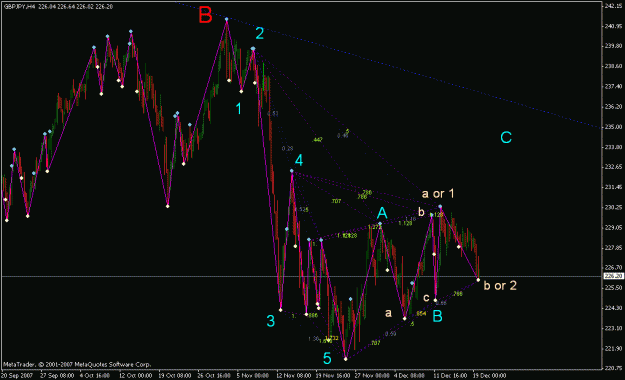
Task: Select the 'a or 1' annotation
Action: point(438,194)
